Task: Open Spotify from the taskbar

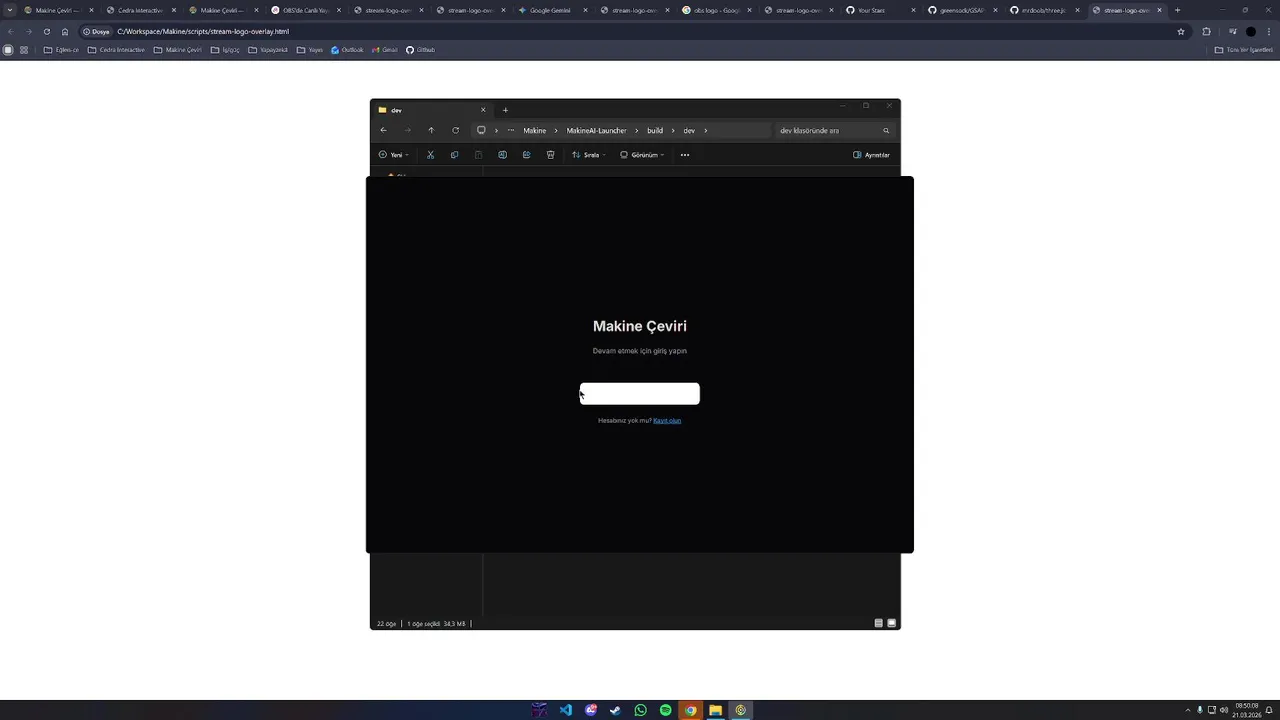Action: (665, 710)
